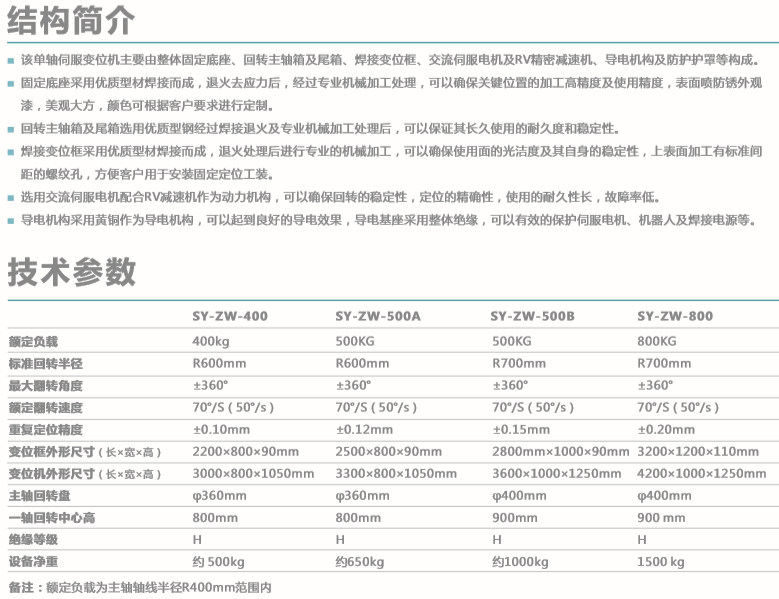
Task: Select the 800KG rated load value
Action: 657,341
